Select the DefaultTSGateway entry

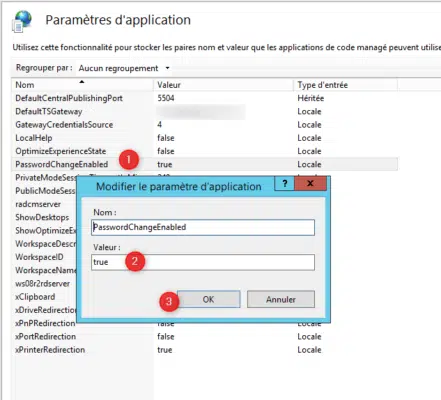[205, 111]
